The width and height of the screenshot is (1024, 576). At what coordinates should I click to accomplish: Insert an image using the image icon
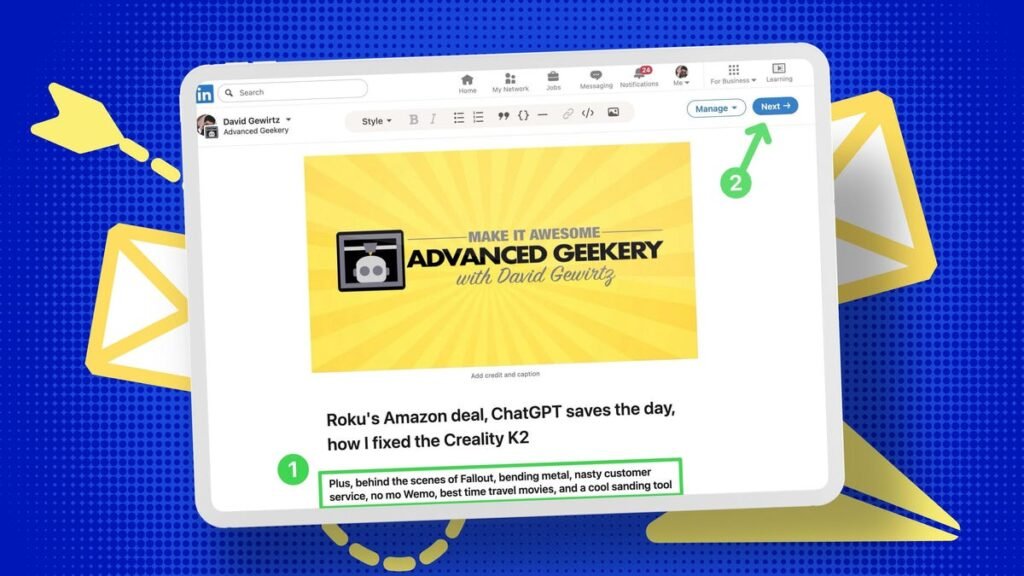point(612,113)
